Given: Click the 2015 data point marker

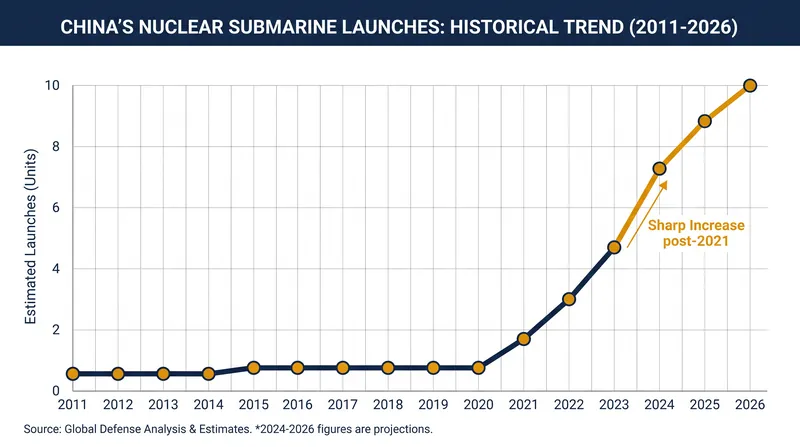Looking at the screenshot, I should [254, 368].
